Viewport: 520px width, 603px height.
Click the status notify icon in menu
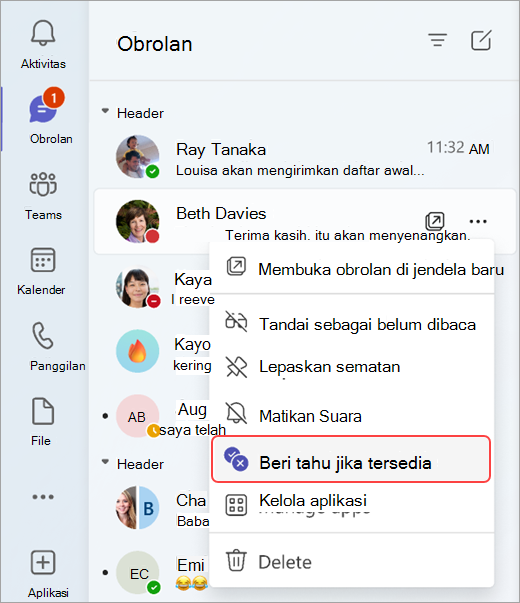tap(236, 459)
